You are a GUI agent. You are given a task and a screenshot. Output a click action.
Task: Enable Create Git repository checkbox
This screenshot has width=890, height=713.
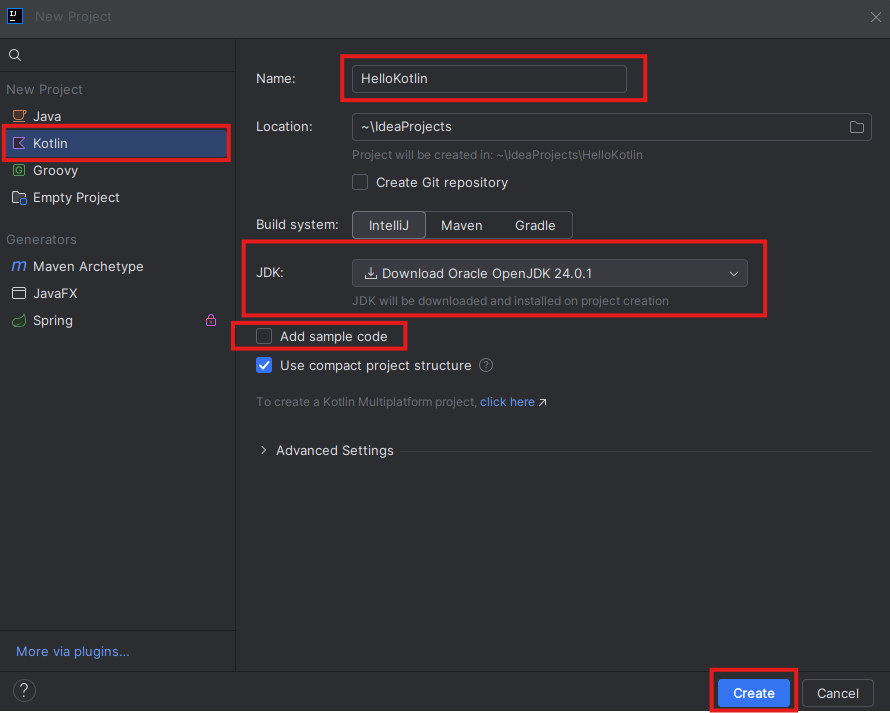click(360, 182)
